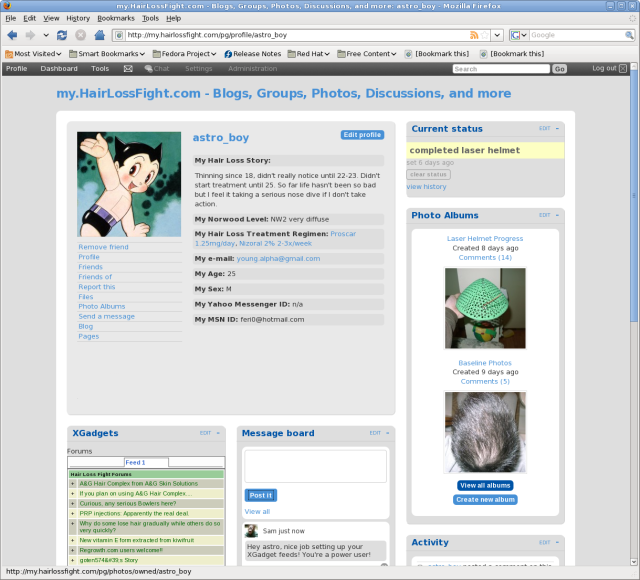Image resolution: width=640 pixels, height=580 pixels.
Task: Collapse the Photo Albums widget
Action: 558,215
